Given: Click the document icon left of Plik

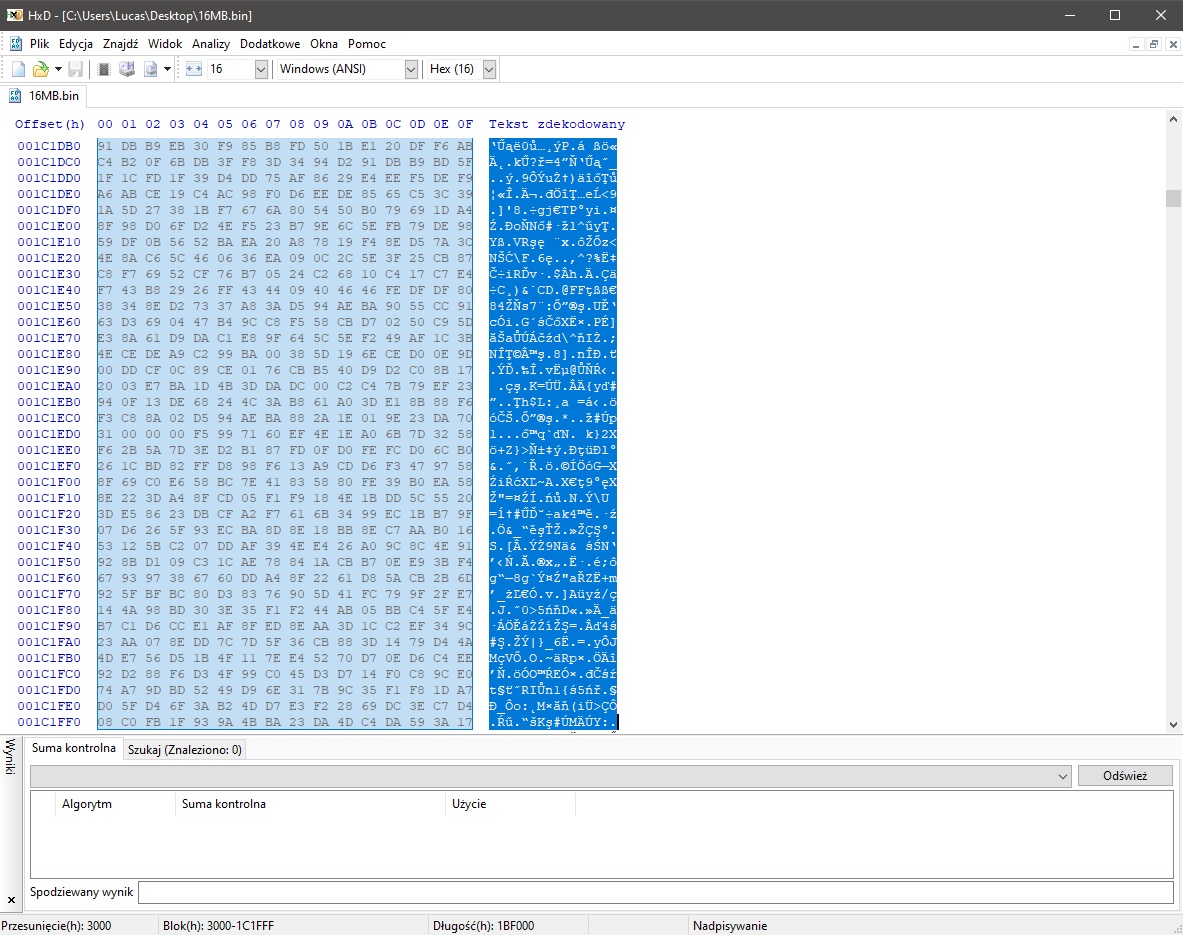Looking at the screenshot, I should [15, 44].
